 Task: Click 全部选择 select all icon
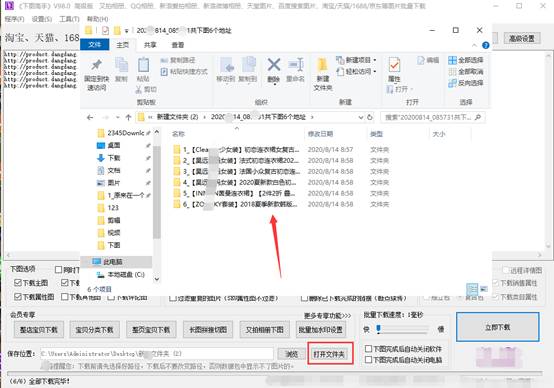click(x=452, y=60)
